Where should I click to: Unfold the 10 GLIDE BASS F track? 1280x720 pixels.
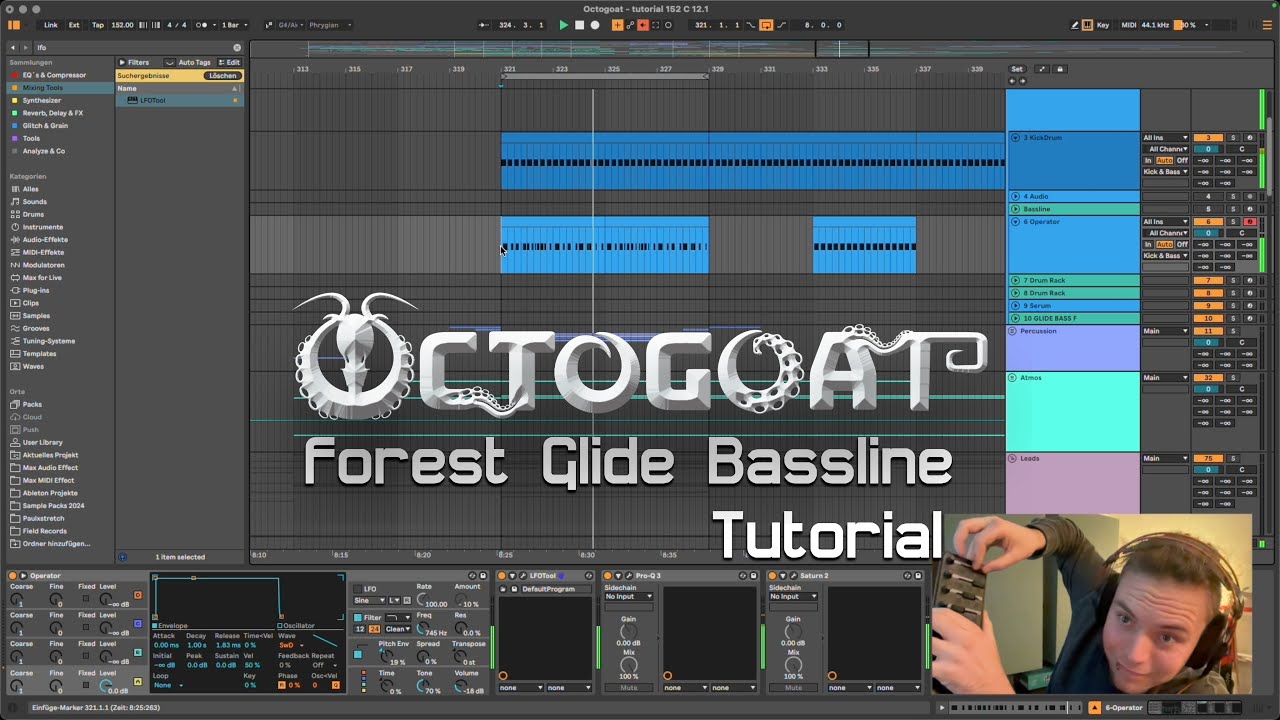1015,318
